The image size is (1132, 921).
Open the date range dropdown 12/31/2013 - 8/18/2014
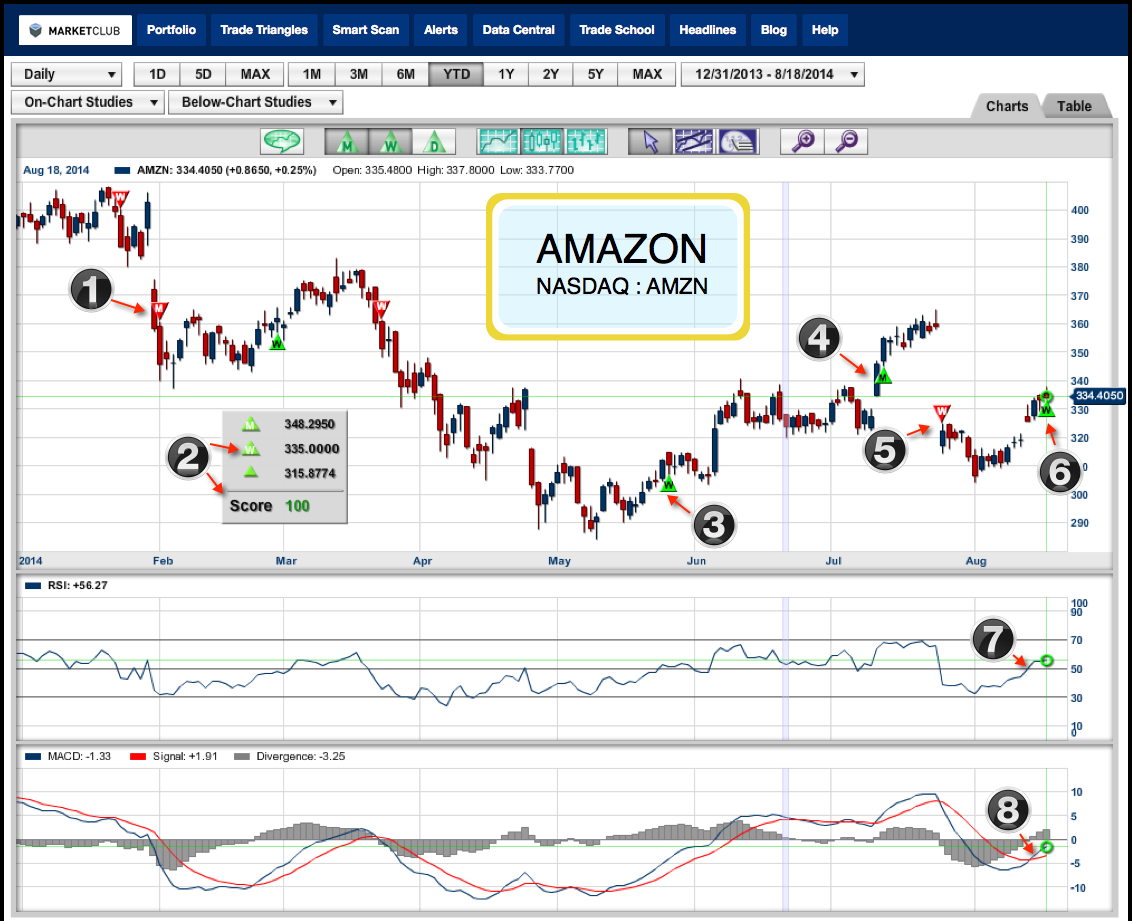pos(772,74)
